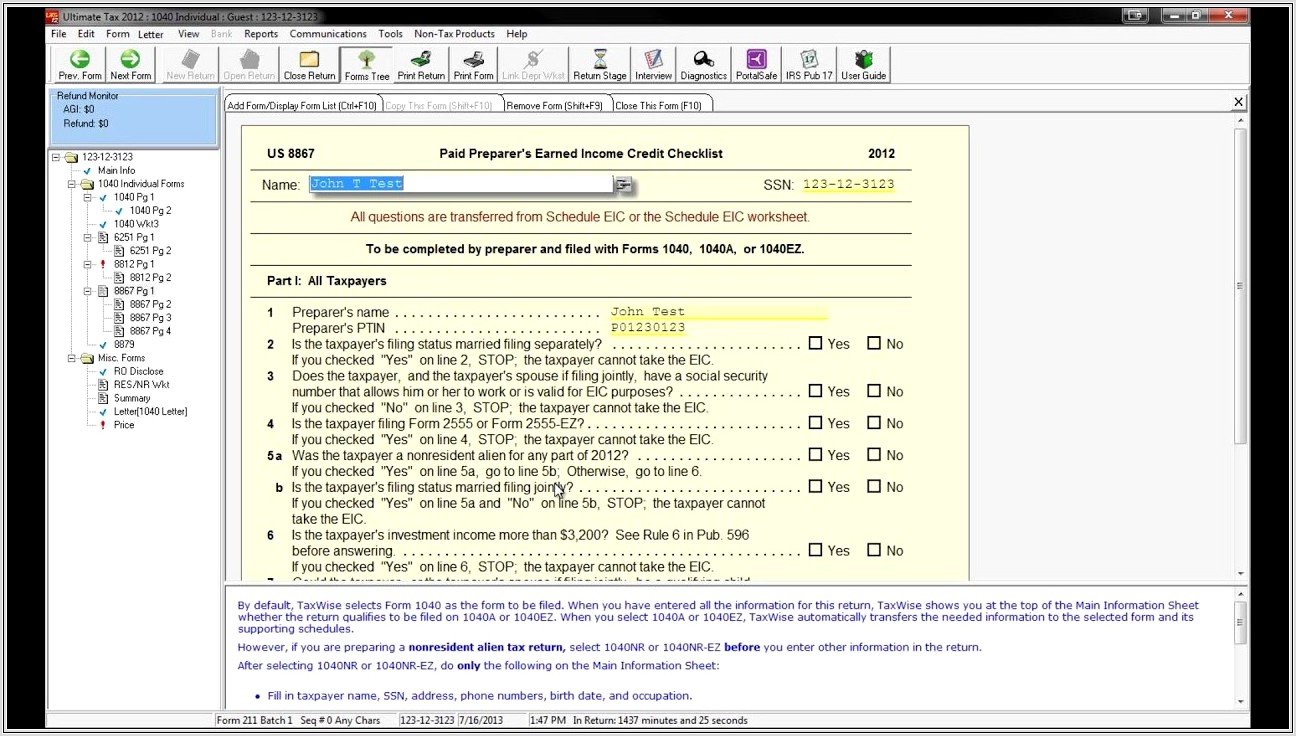
Task: Click the Print Return toolbar icon
Action: (421, 65)
